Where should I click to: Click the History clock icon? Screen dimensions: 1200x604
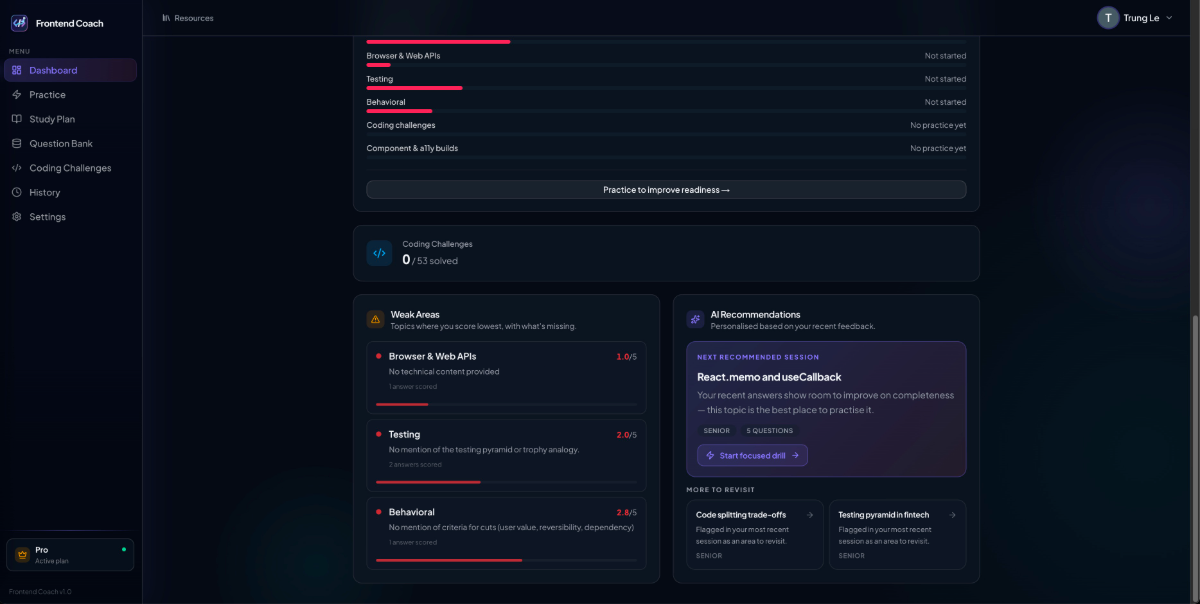(17, 192)
